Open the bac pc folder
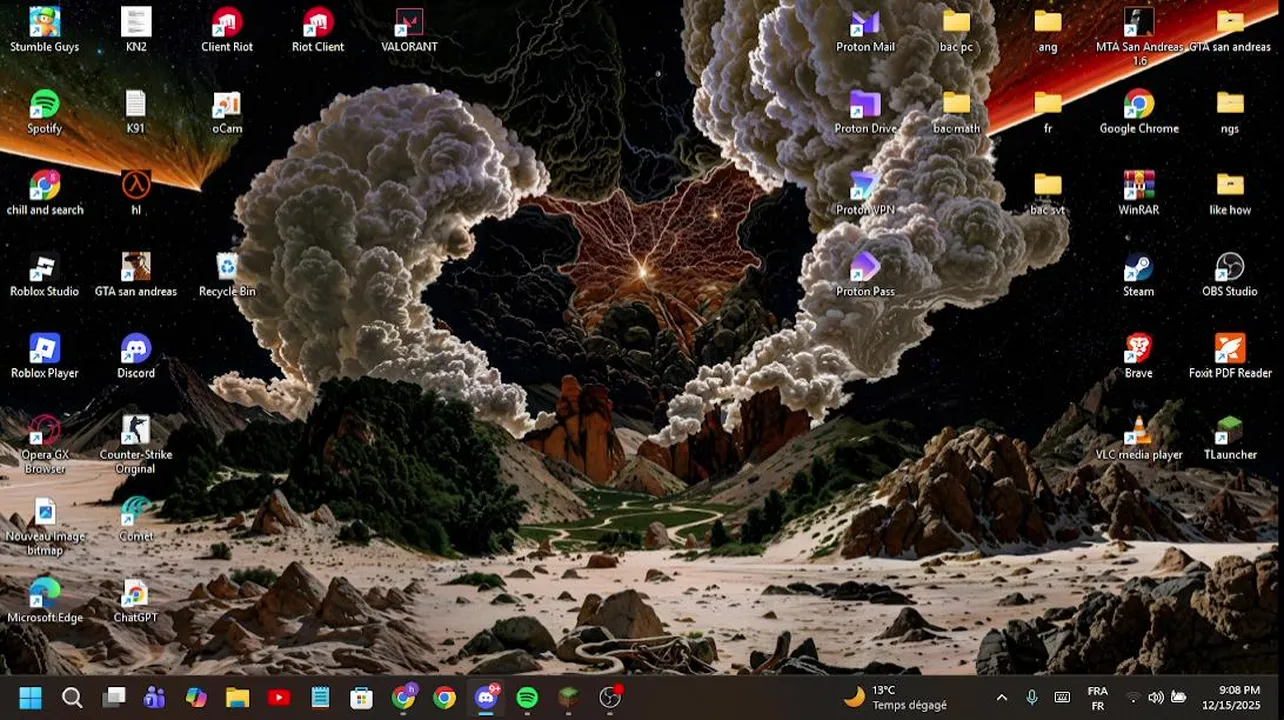1284x720 pixels. click(x=956, y=30)
